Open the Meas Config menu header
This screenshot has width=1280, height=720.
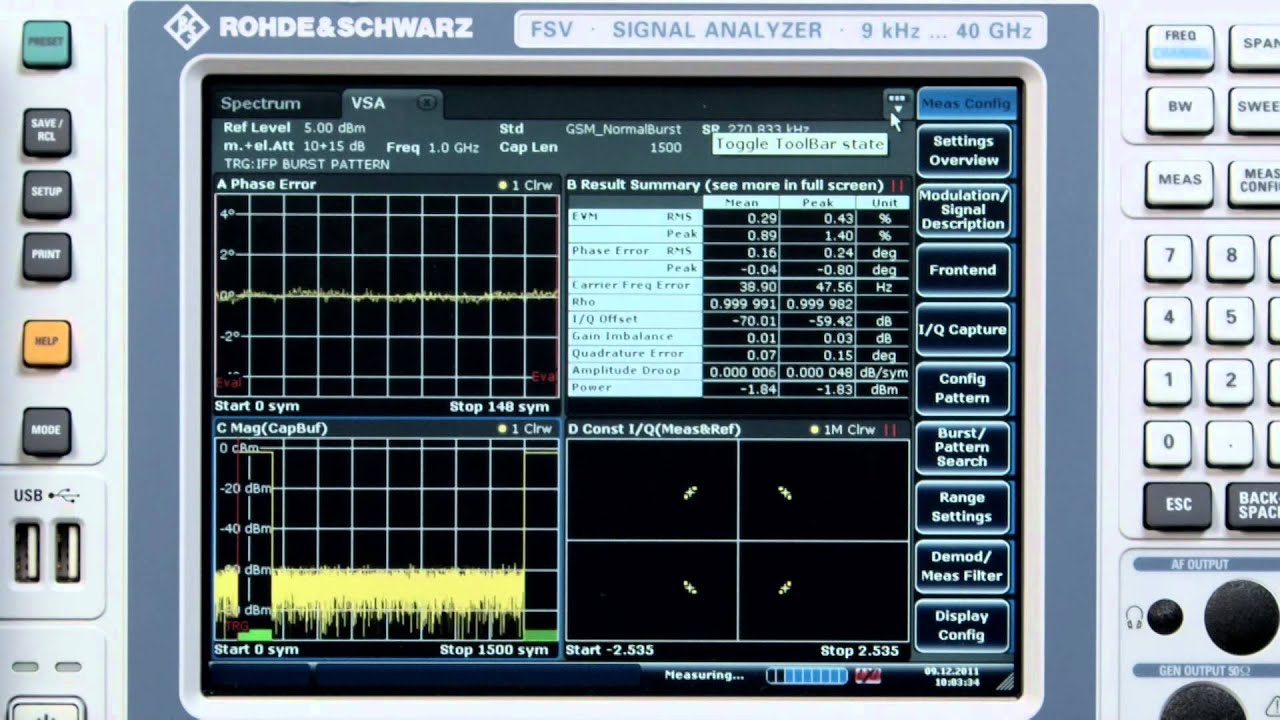[x=966, y=103]
